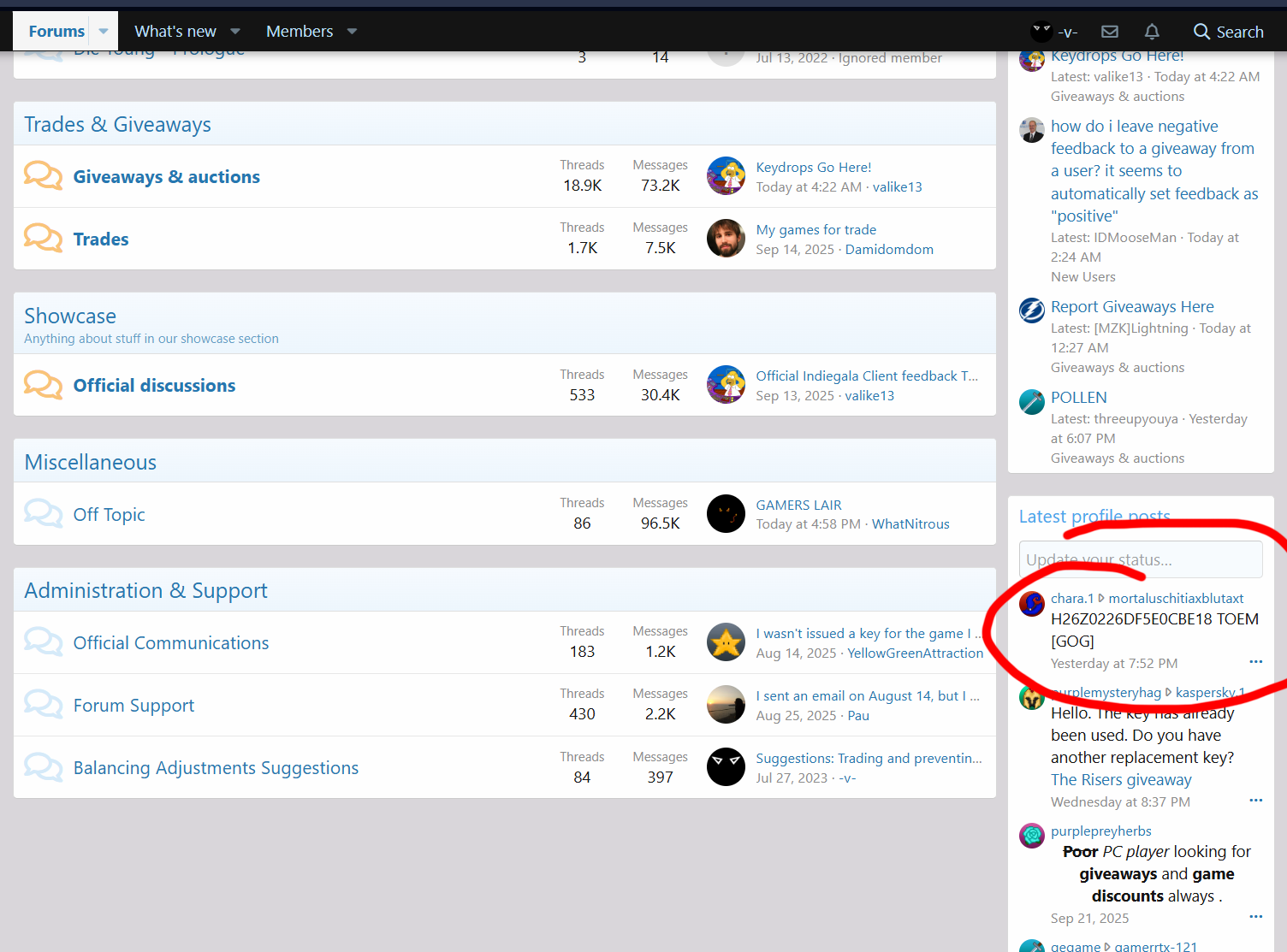Screen dimensions: 1287x952
Task: Open 'My games for trade' thread
Action: pyautogui.click(x=815, y=229)
